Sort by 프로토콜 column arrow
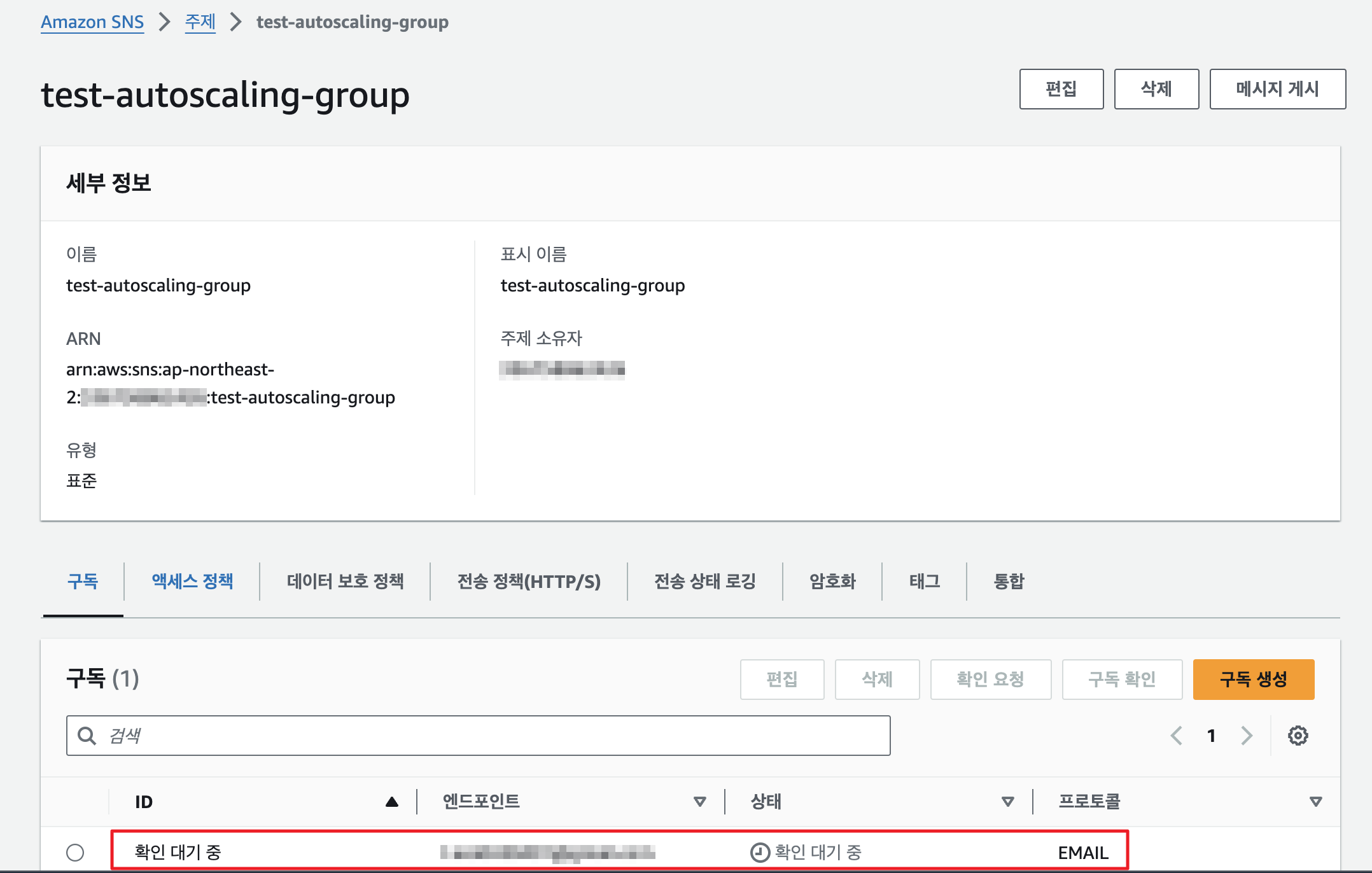 (x=1315, y=802)
